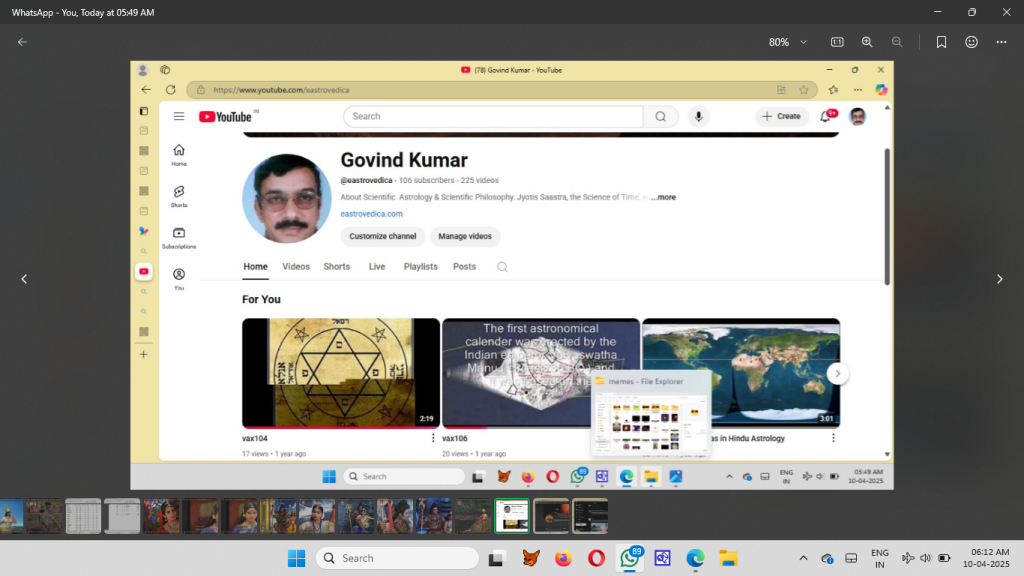Show the next image with right arrow
The image size is (1024, 576).
pos(999,279)
